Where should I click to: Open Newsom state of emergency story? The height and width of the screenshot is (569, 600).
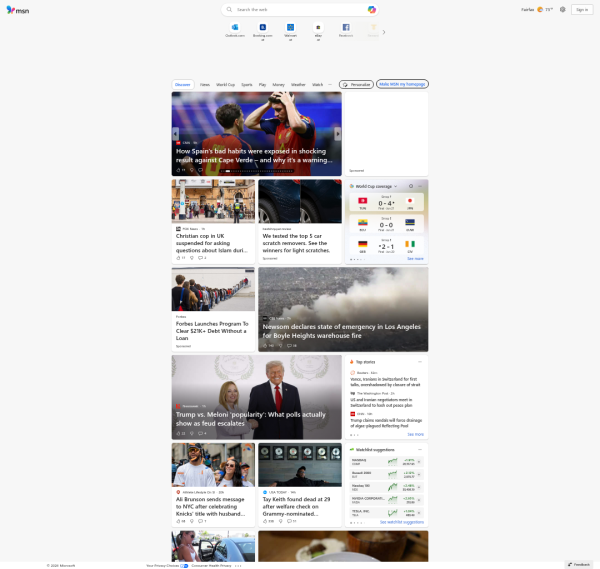click(341, 331)
